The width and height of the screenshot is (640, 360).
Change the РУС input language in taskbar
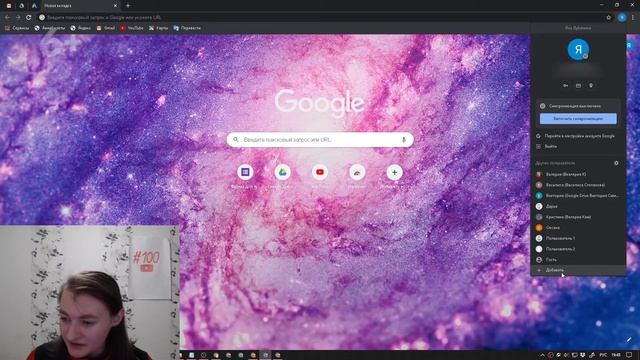(x=603, y=355)
